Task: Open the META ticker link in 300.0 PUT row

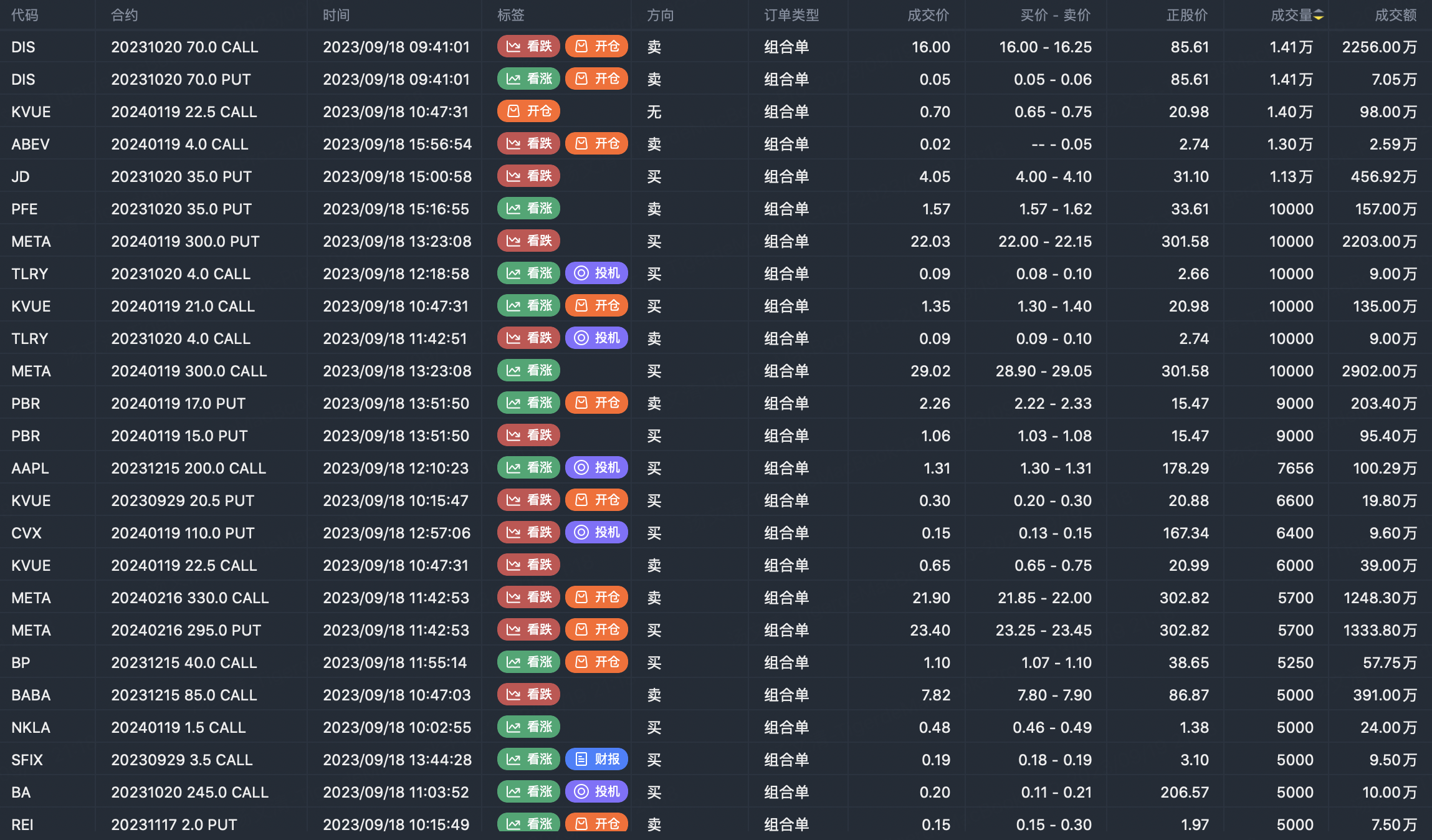Action: [x=31, y=241]
